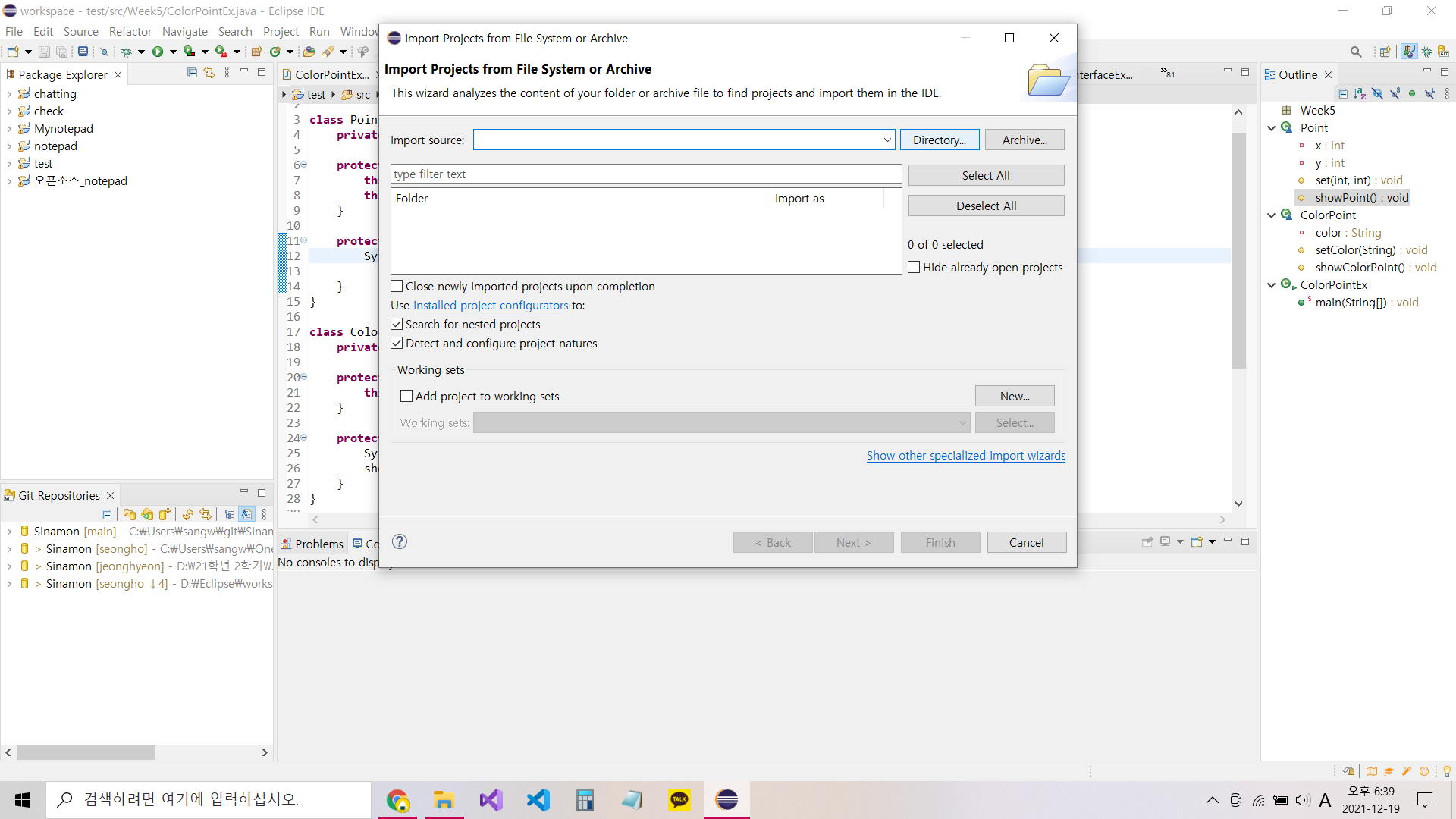The image size is (1456, 819).
Task: Switch to the Problems tab
Action: tap(312, 544)
